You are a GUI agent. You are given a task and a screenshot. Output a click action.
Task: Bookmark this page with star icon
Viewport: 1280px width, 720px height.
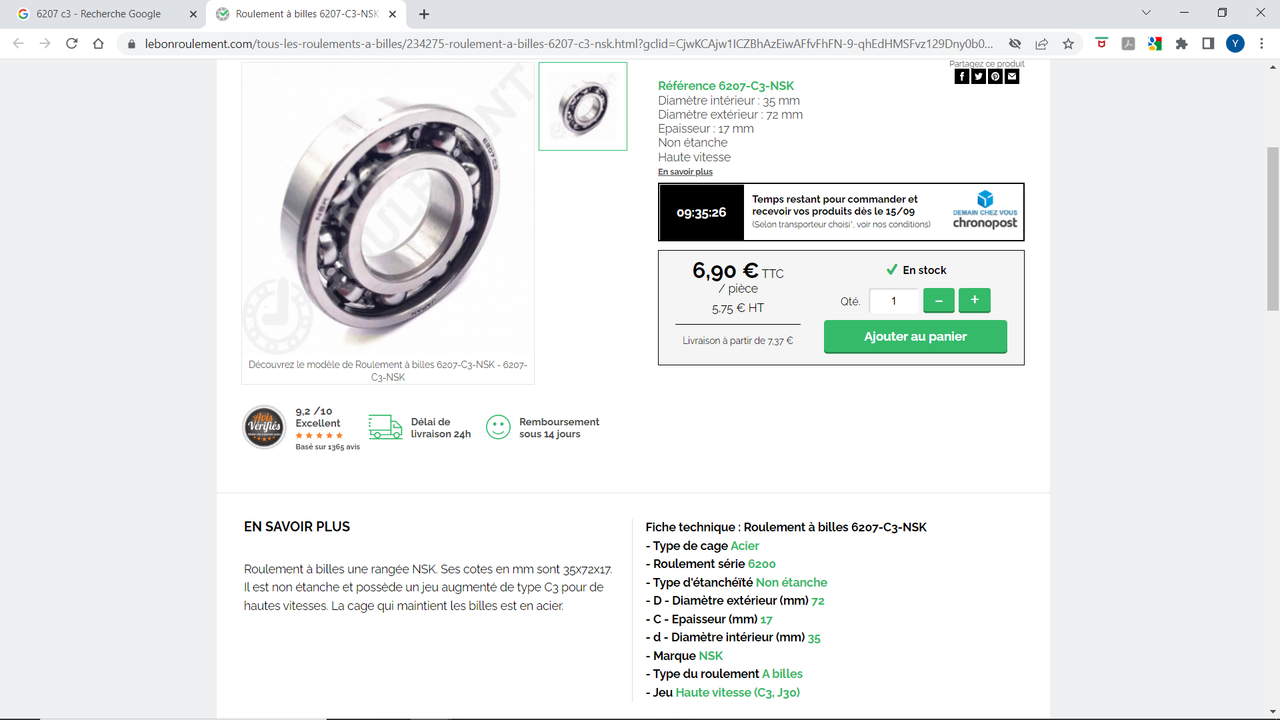coord(1068,44)
